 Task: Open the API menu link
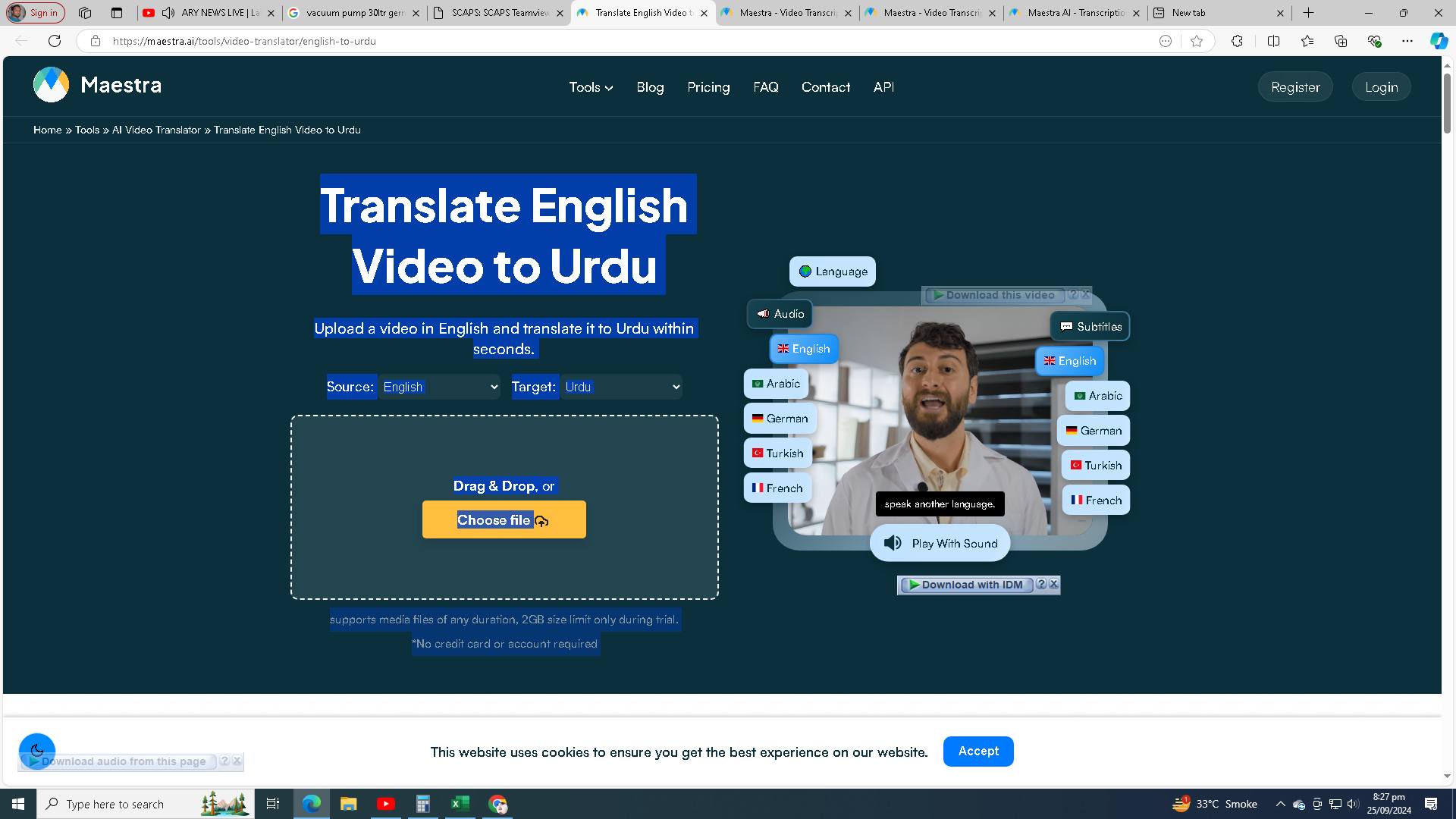click(x=883, y=87)
